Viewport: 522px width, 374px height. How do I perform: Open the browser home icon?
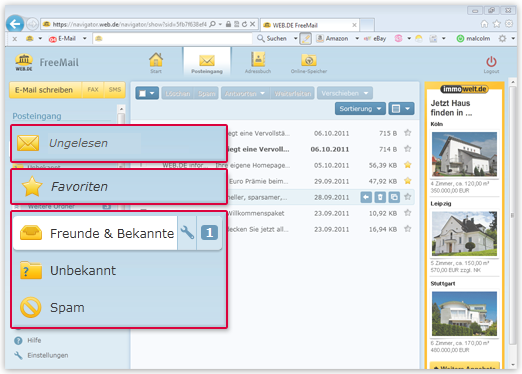484,24
